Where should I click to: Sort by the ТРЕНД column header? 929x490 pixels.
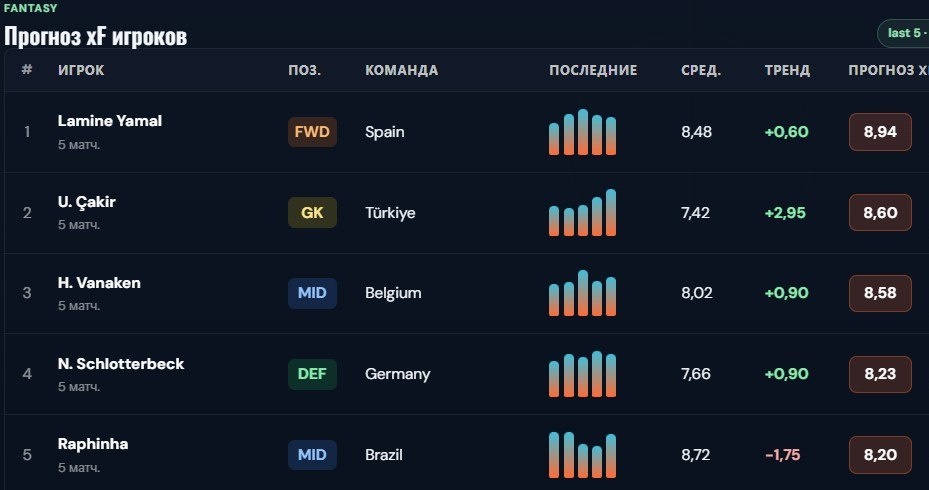[x=787, y=70]
